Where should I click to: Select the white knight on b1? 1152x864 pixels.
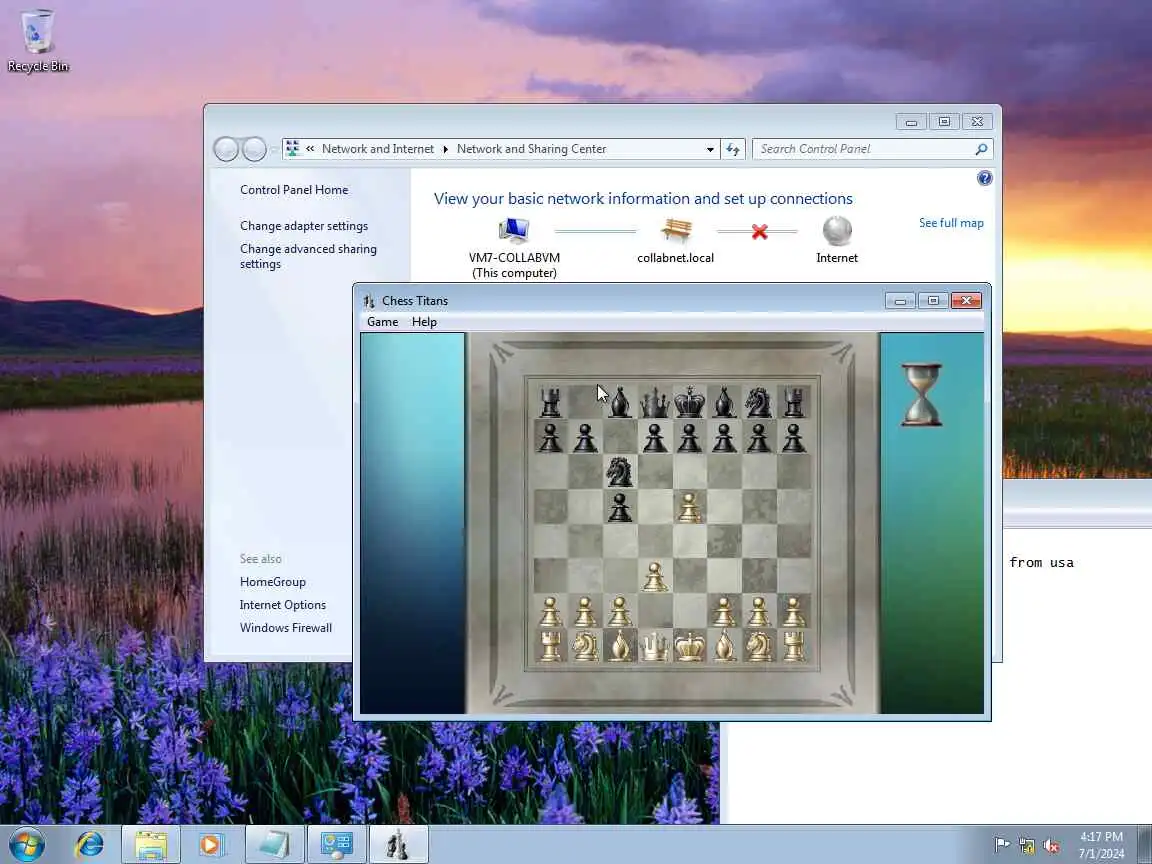click(585, 647)
